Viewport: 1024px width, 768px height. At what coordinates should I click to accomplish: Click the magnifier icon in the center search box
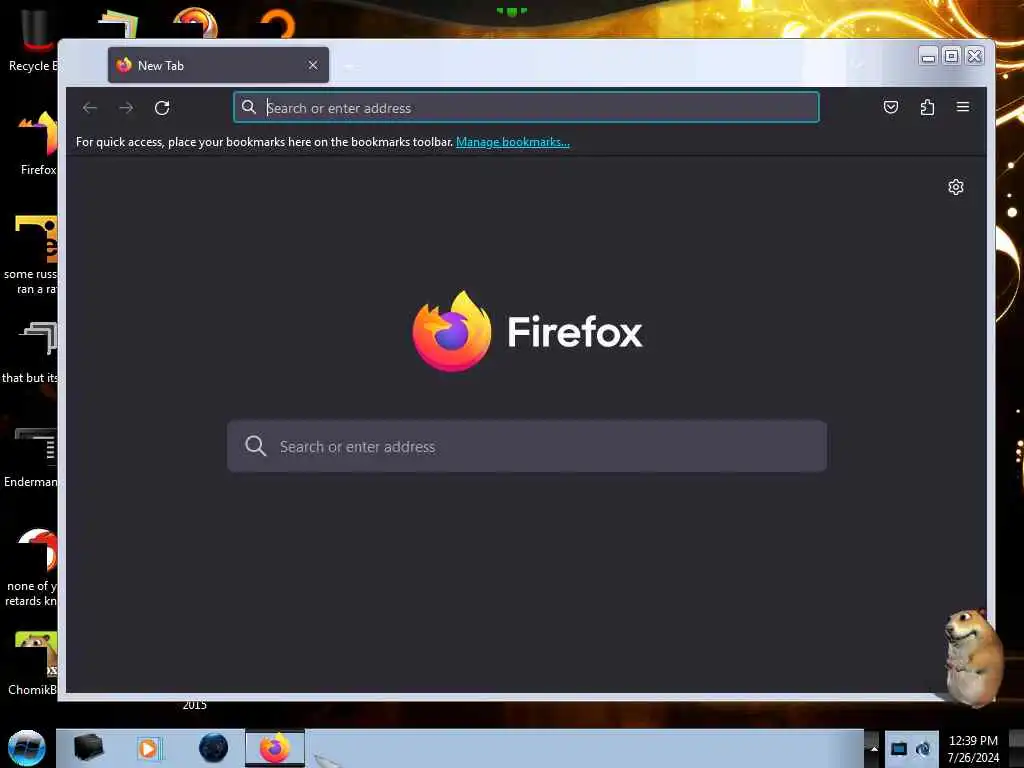pyautogui.click(x=255, y=446)
